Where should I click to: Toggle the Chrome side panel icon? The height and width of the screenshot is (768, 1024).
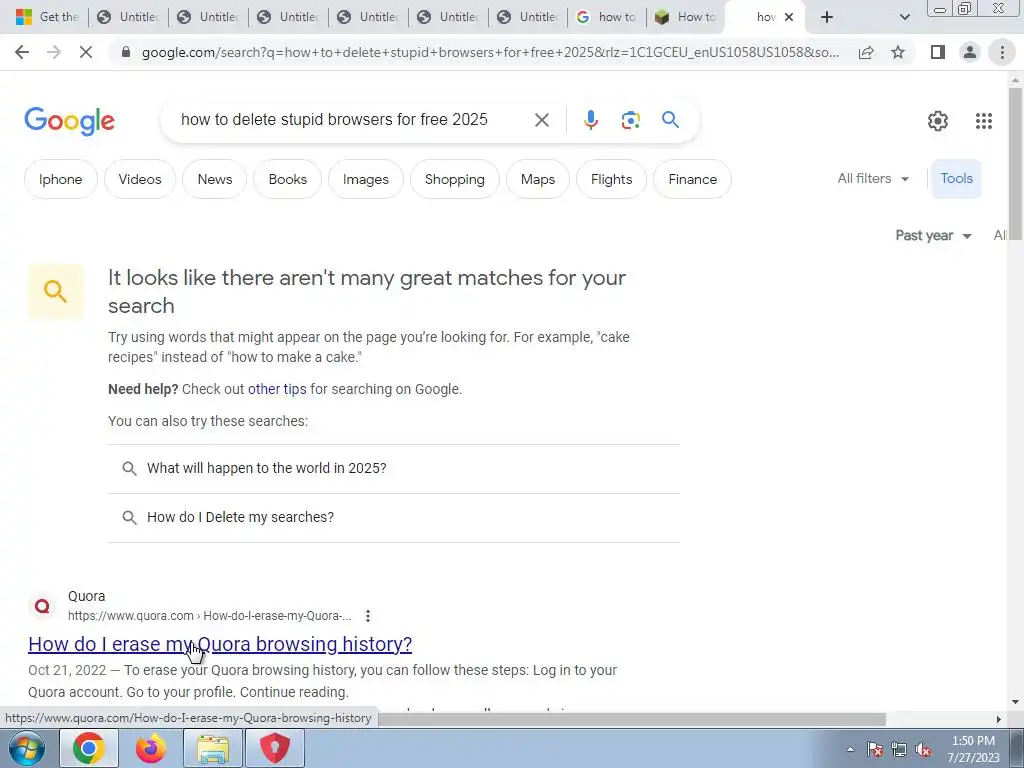click(x=937, y=52)
